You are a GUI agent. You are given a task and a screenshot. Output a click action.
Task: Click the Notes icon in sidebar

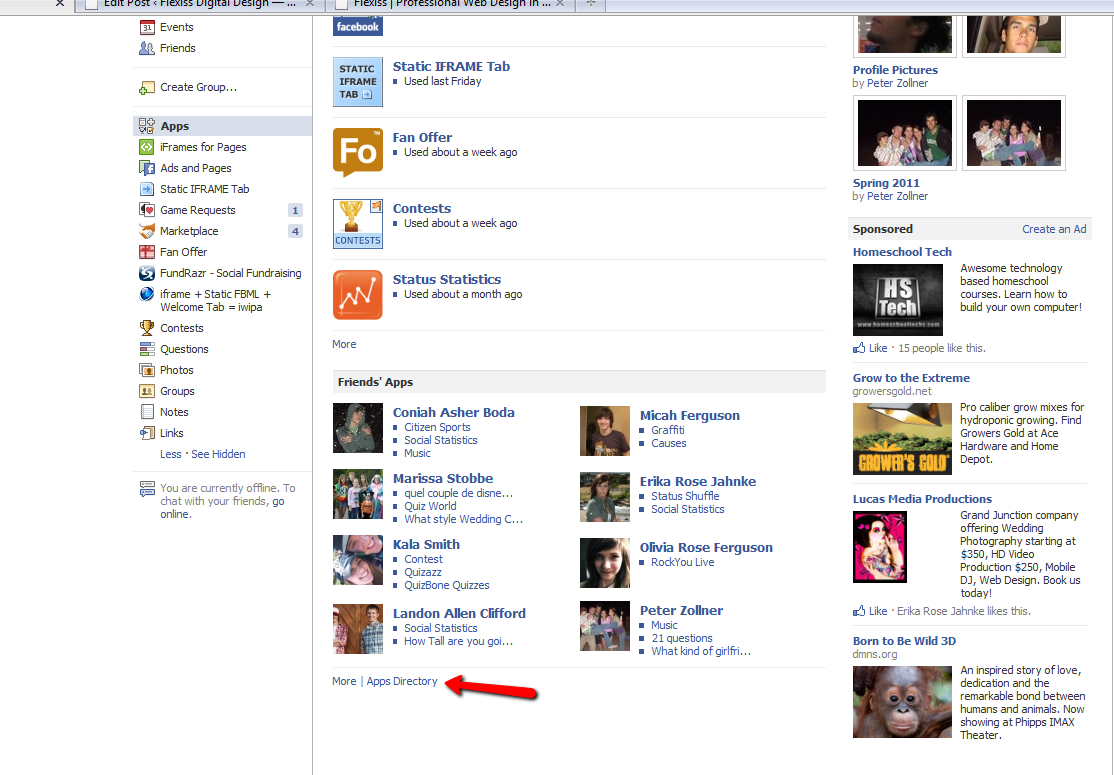point(147,412)
